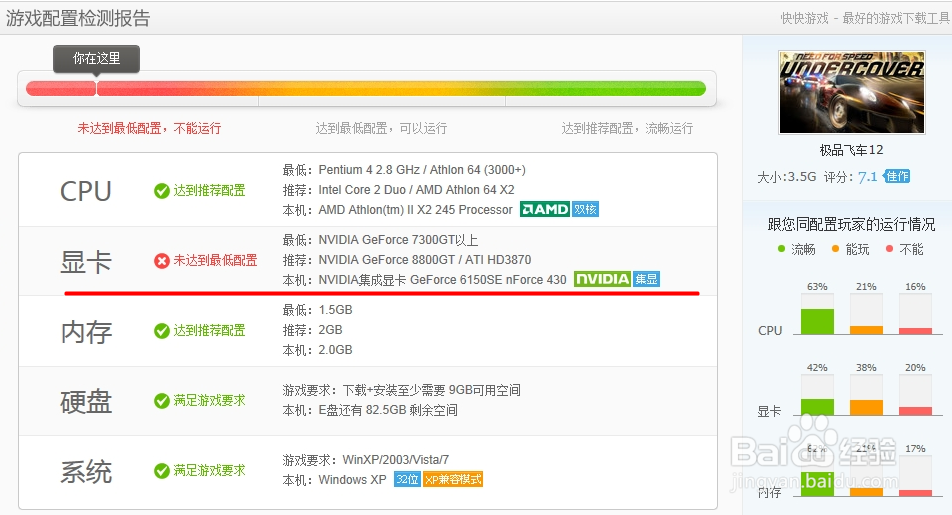Click the Windows XP local system text
Image resolution: width=952 pixels, height=515 pixels.
(x=353, y=480)
